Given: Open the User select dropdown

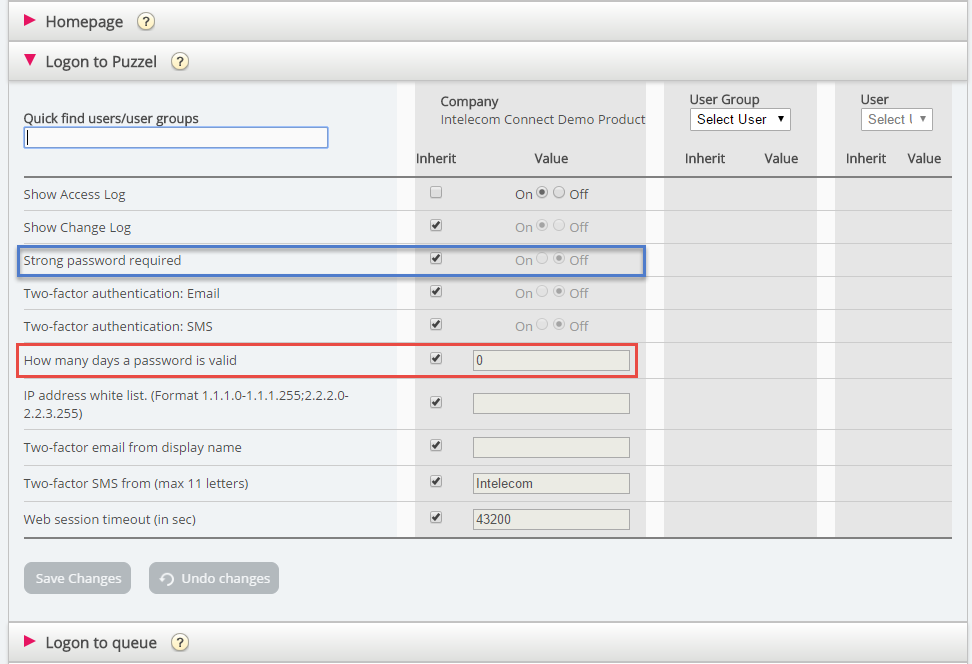Looking at the screenshot, I should point(896,119).
